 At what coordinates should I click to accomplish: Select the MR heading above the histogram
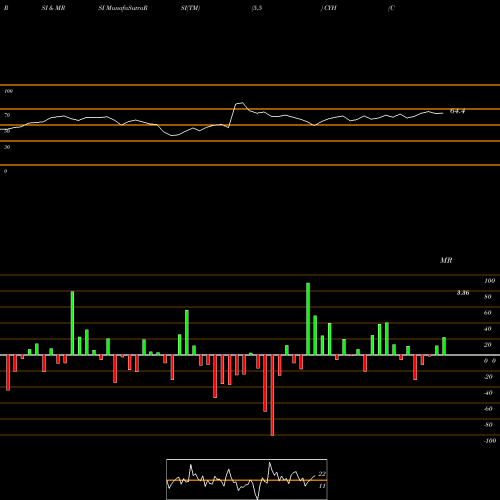446,260
